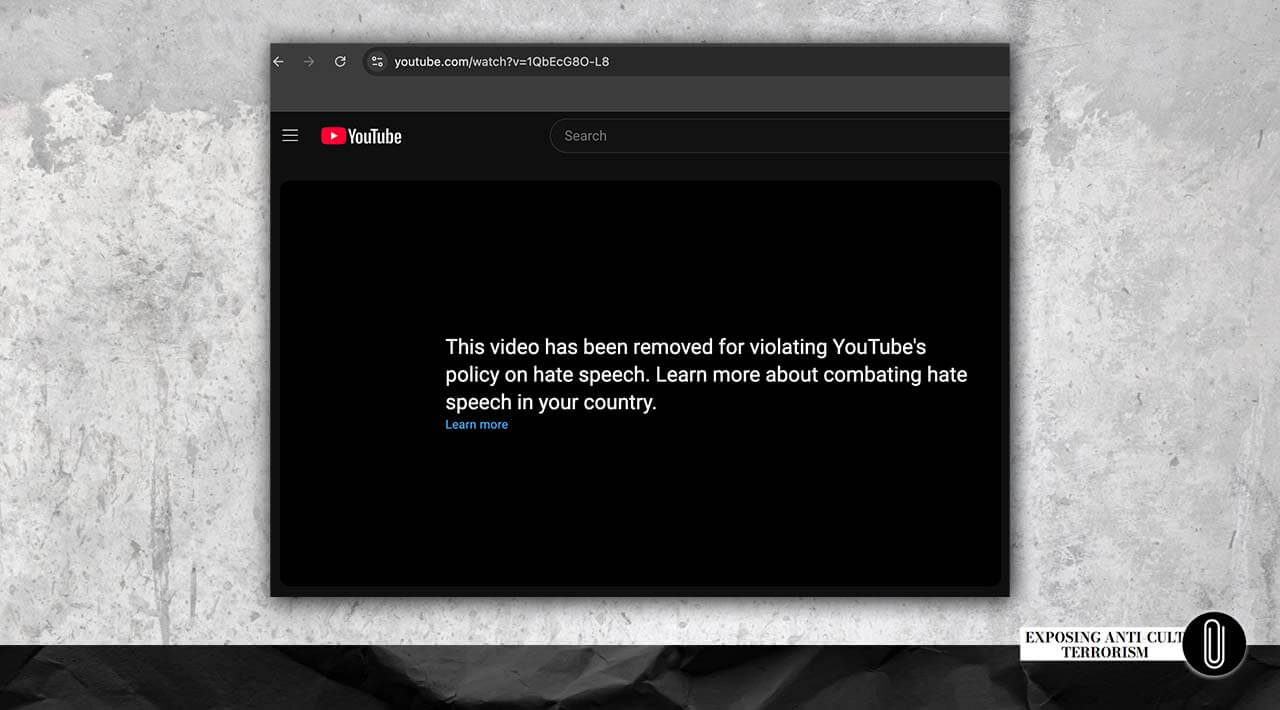Follow the blue Learn more link
Image resolution: width=1280 pixels, height=710 pixels.
pos(476,425)
